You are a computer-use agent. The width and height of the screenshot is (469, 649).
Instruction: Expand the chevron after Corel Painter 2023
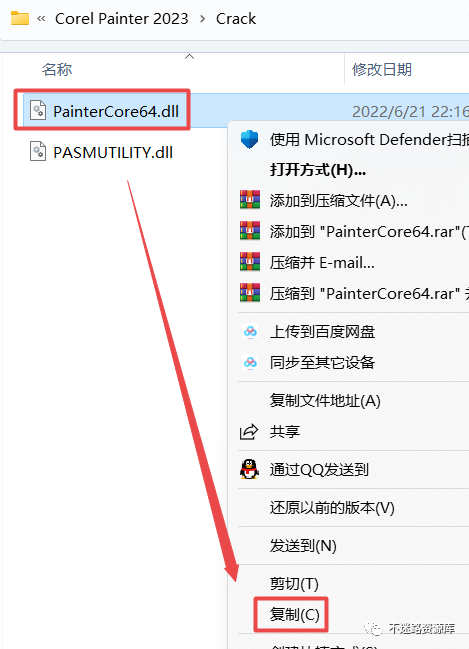[x=202, y=19]
